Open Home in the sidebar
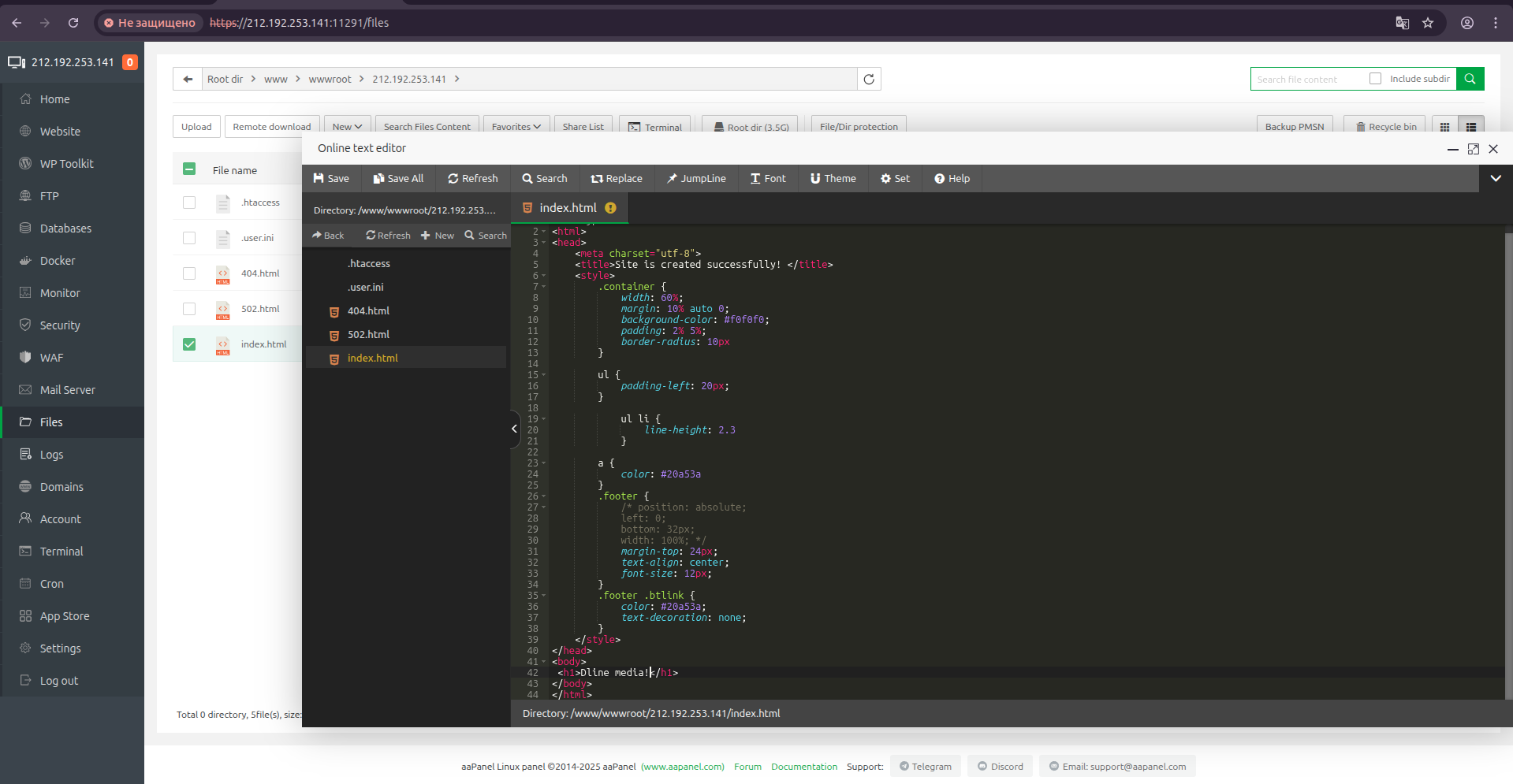Screen dimensions: 1513x784 pos(73,99)
